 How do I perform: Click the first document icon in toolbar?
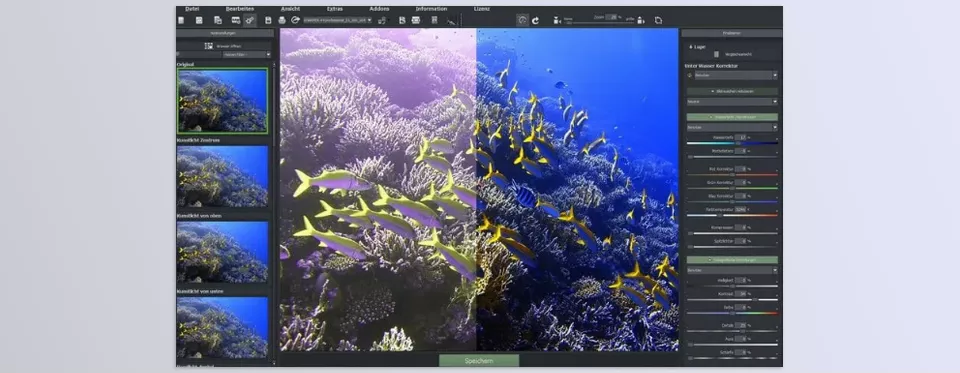tap(181, 20)
